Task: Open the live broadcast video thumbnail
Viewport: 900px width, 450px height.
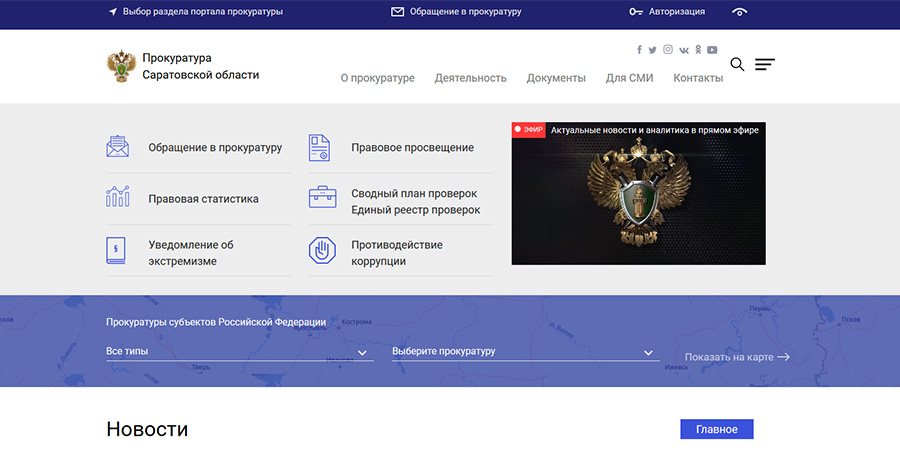Action: pos(638,200)
